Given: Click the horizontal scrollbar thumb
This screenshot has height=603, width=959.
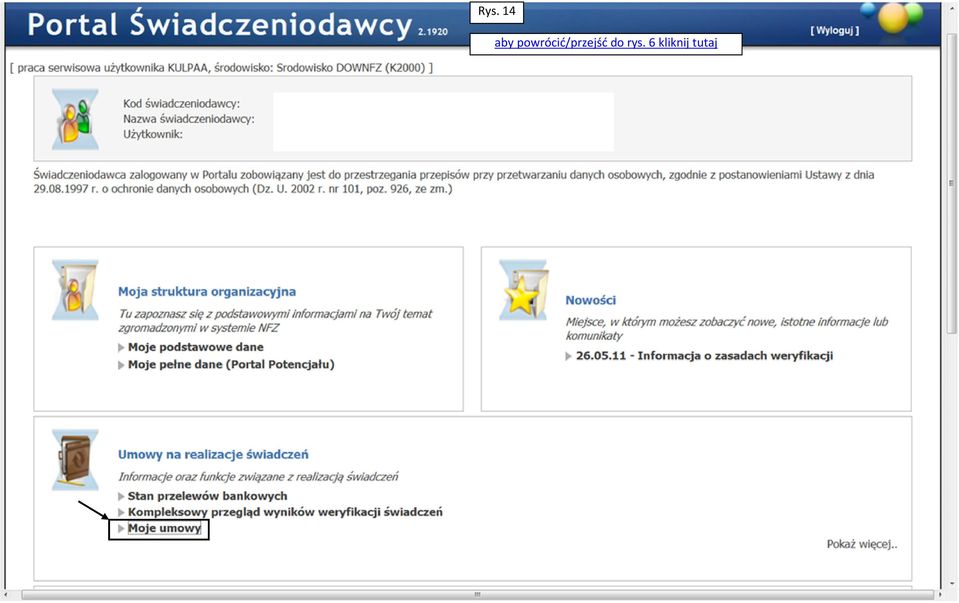Looking at the screenshot, I should tap(477, 594).
